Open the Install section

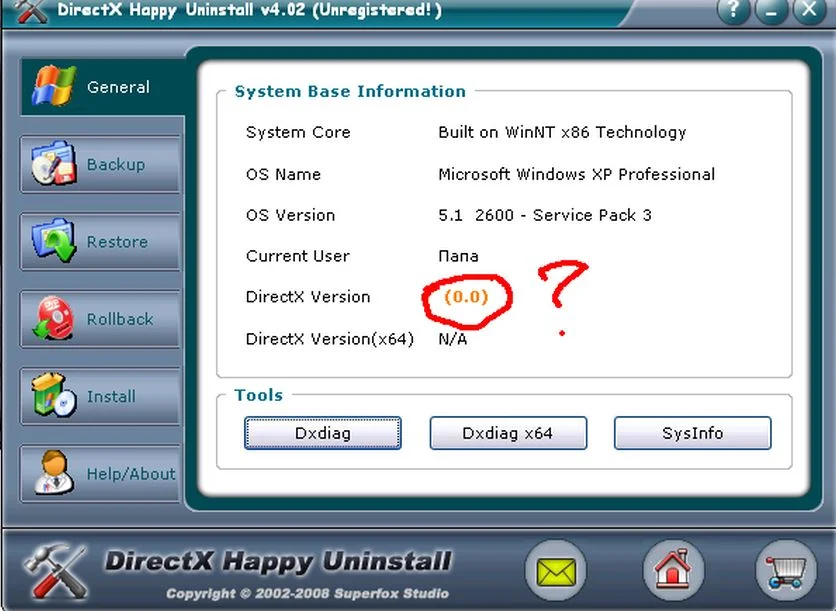(100, 396)
